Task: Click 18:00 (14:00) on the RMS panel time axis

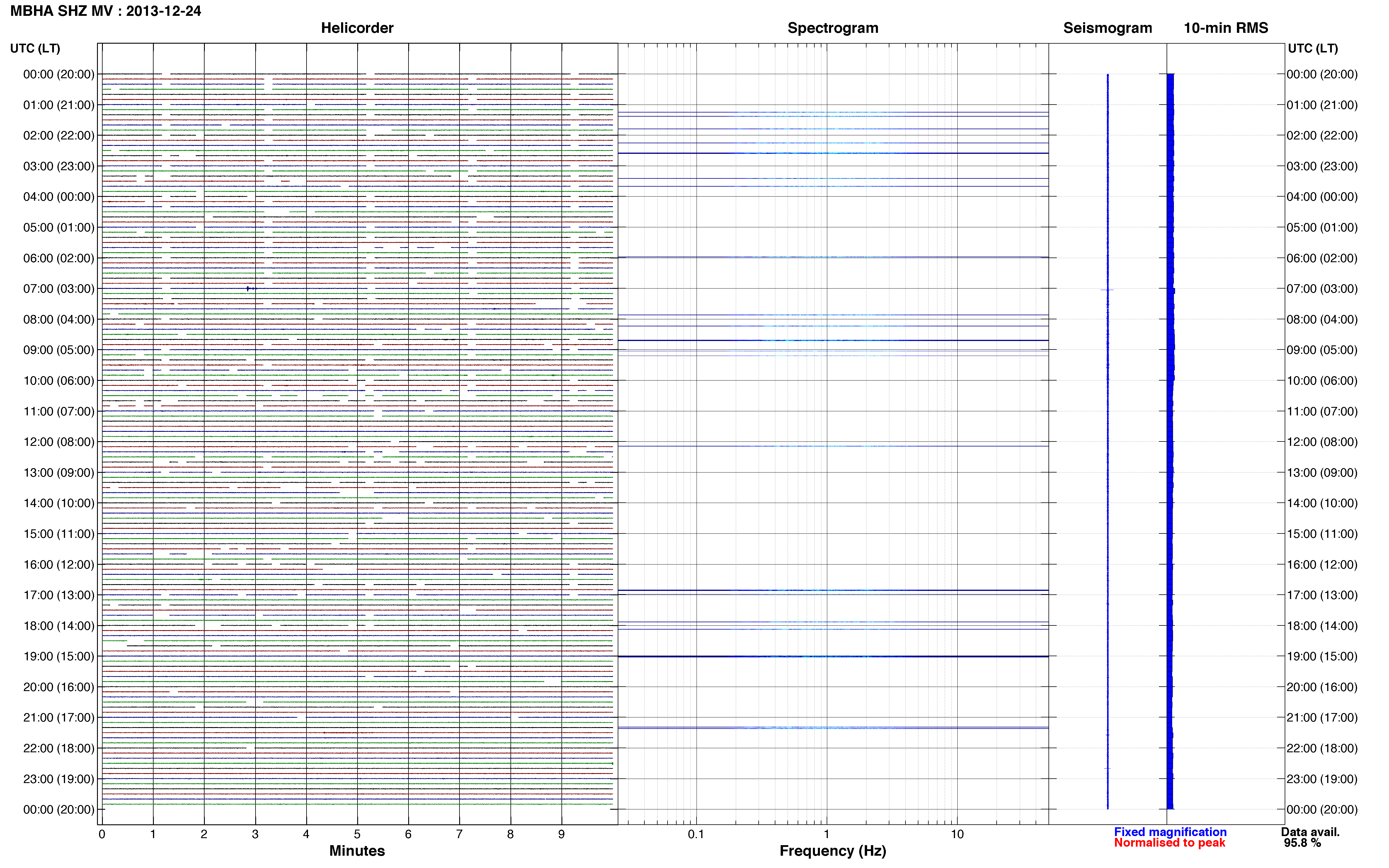Action: [1322, 626]
